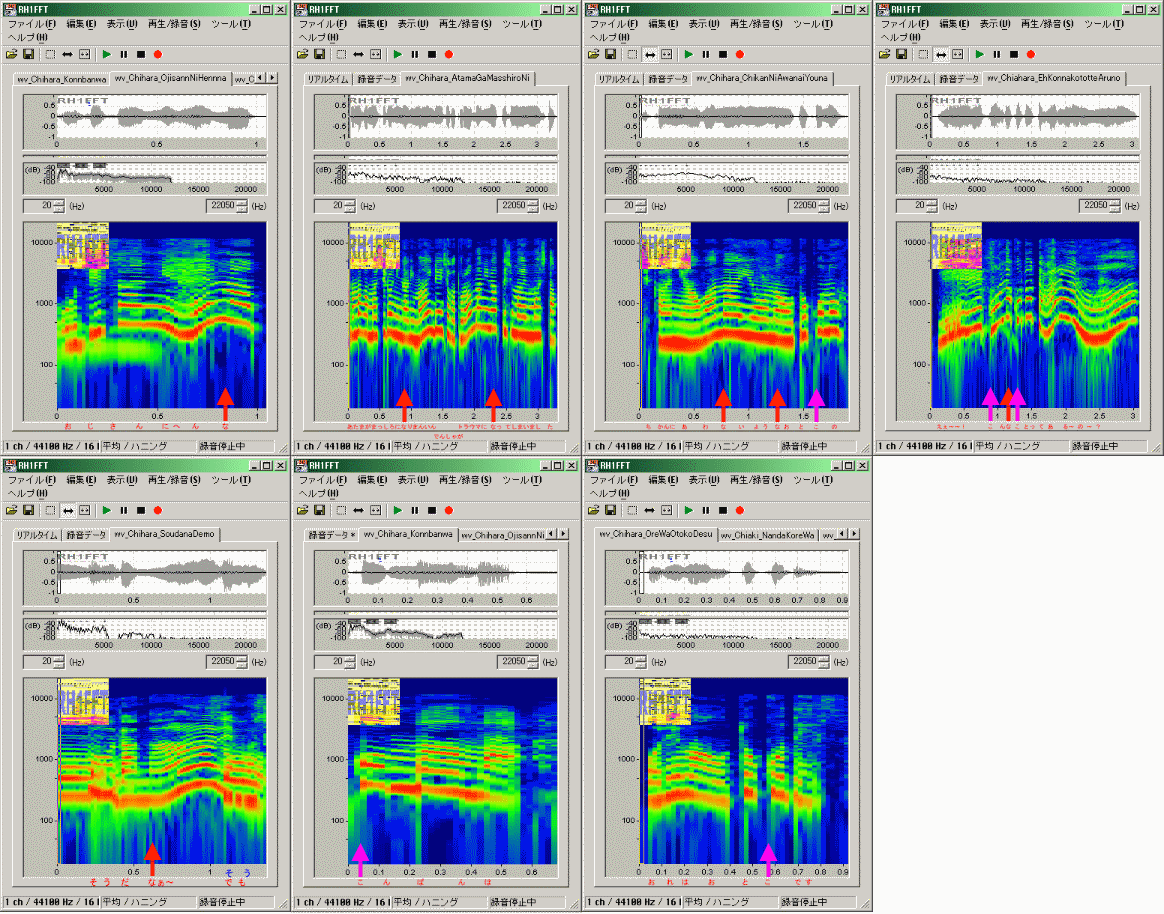Toggle the fit-width button in EhKonnakototteAruno window
Viewport: 1164px width, 914px height.
[958, 54]
